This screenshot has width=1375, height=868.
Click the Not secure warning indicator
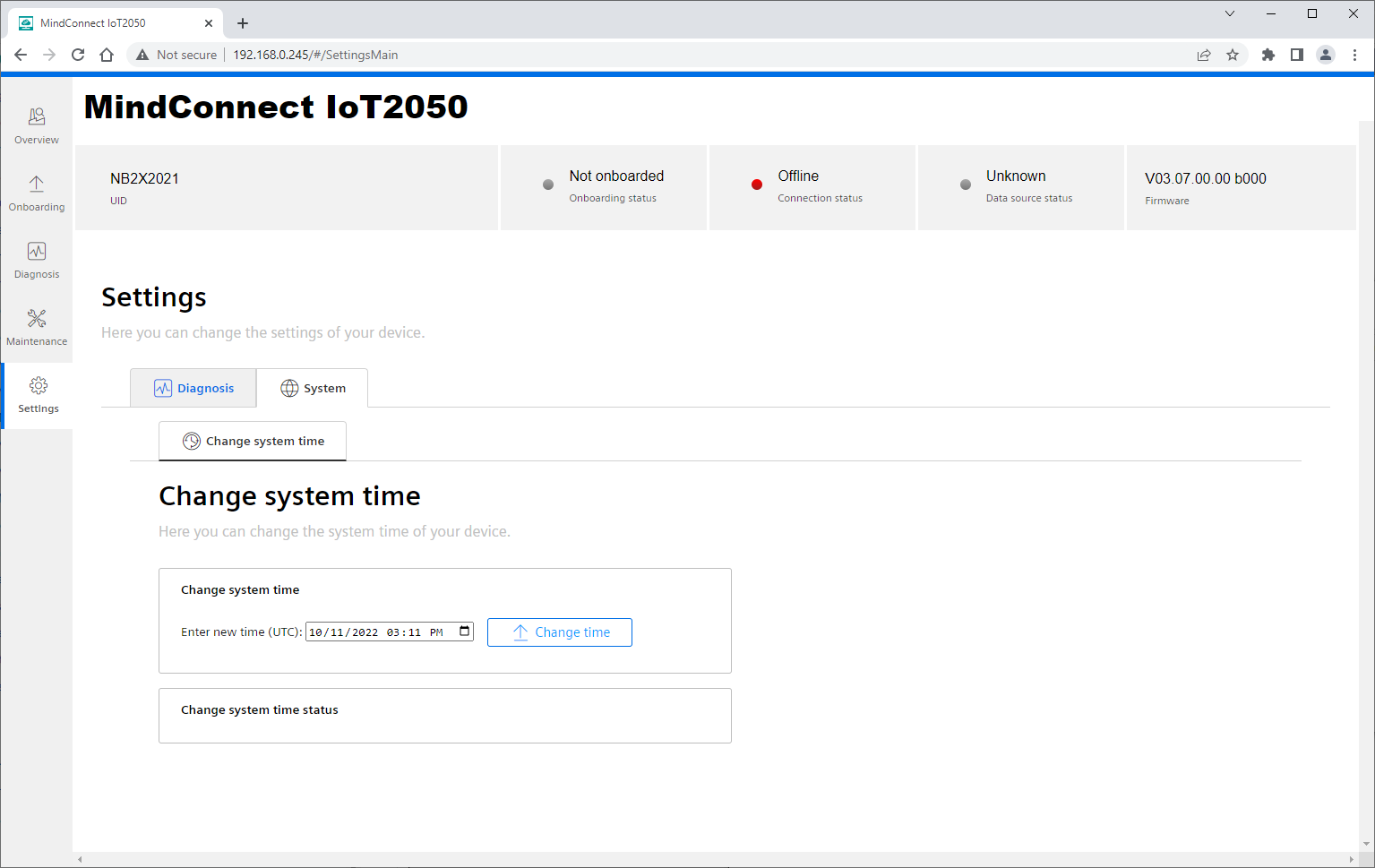click(176, 55)
